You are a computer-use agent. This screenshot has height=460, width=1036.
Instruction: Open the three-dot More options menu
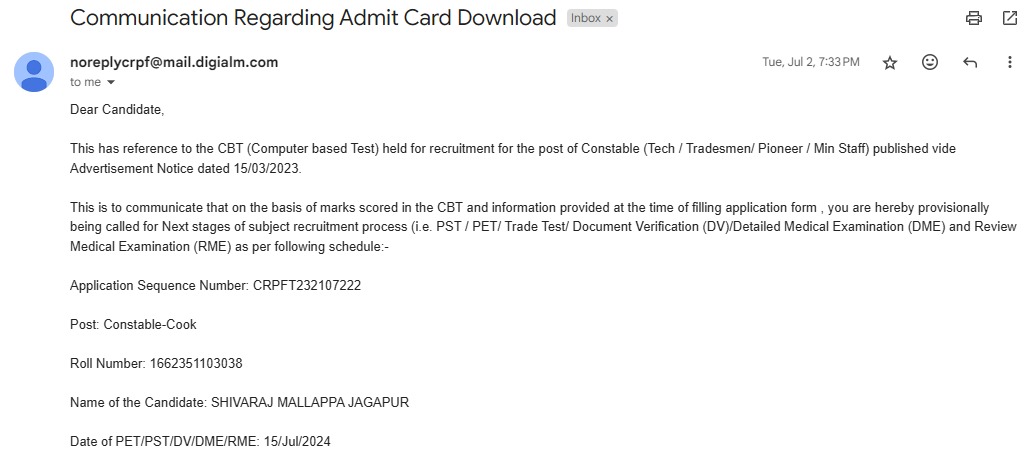click(x=1010, y=62)
